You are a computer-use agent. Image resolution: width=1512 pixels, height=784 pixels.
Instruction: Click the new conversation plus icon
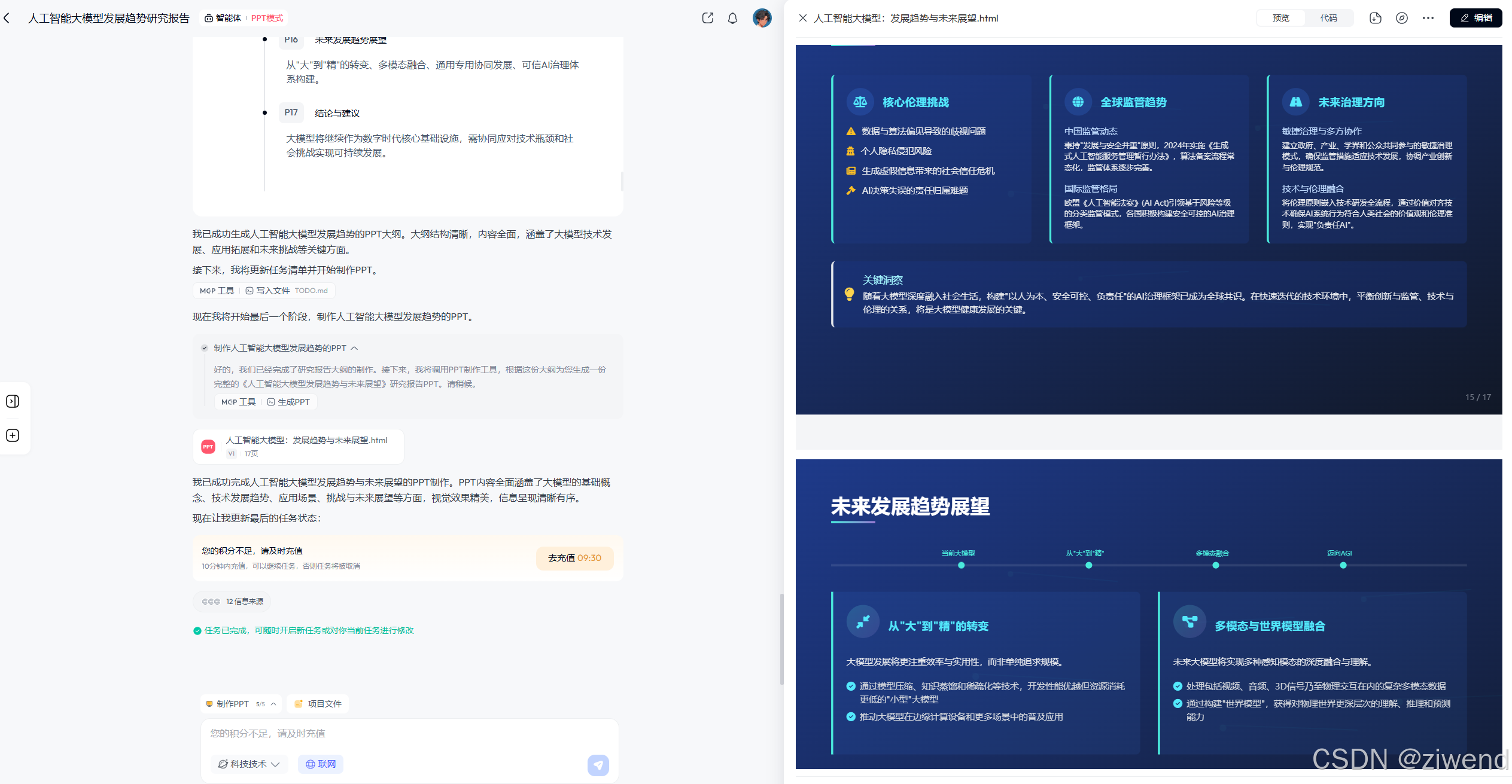13,435
